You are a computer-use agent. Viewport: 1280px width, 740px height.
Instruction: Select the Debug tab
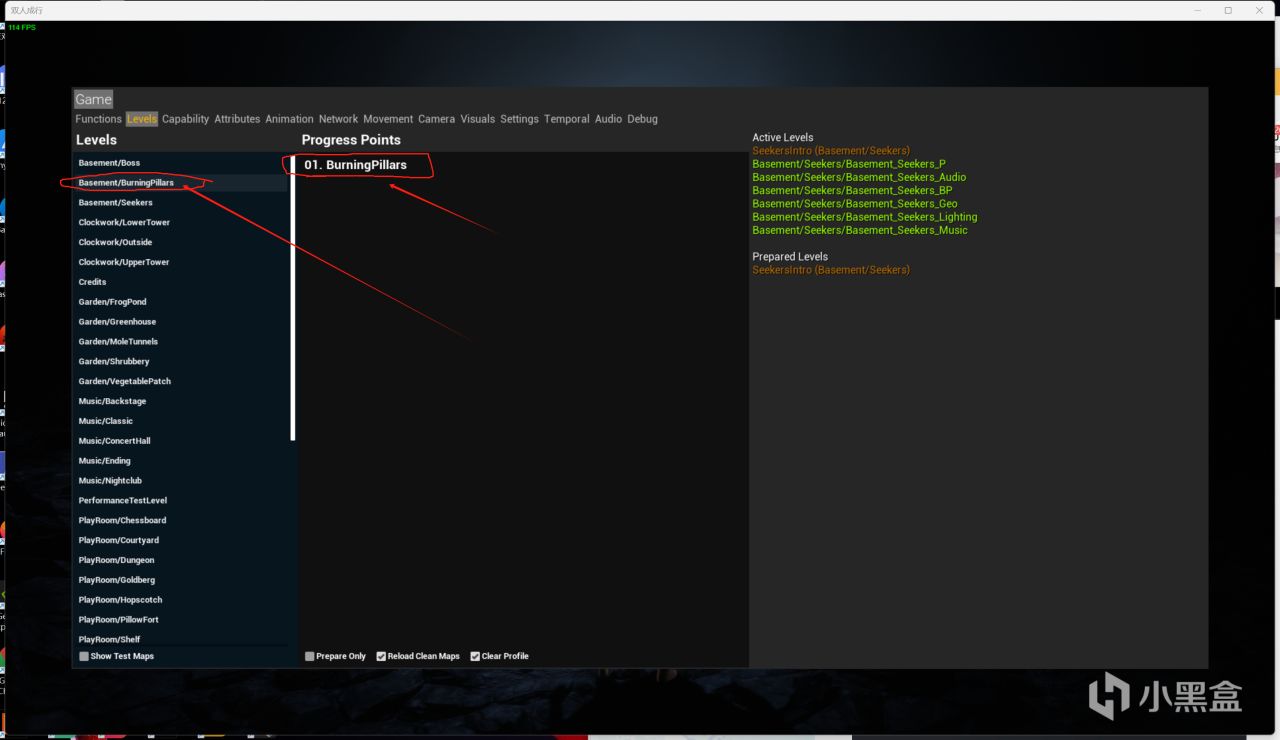pyautogui.click(x=642, y=119)
